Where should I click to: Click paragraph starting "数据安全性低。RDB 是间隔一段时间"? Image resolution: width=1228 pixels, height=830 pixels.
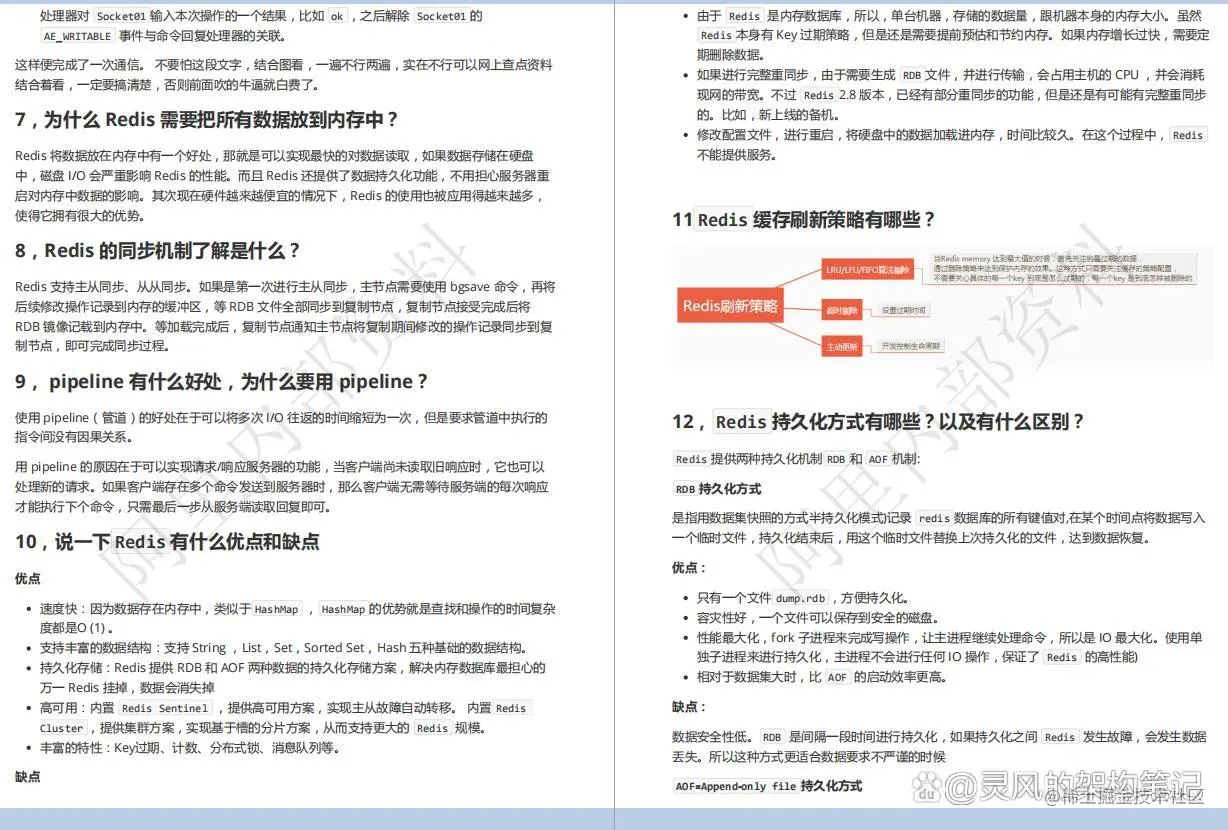pyautogui.click(x=939, y=746)
